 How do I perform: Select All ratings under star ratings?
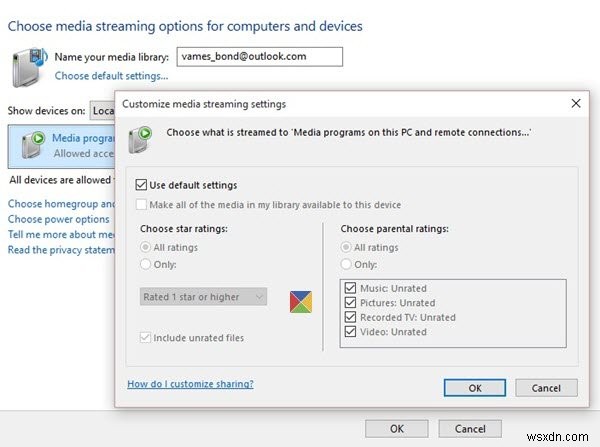[146, 247]
